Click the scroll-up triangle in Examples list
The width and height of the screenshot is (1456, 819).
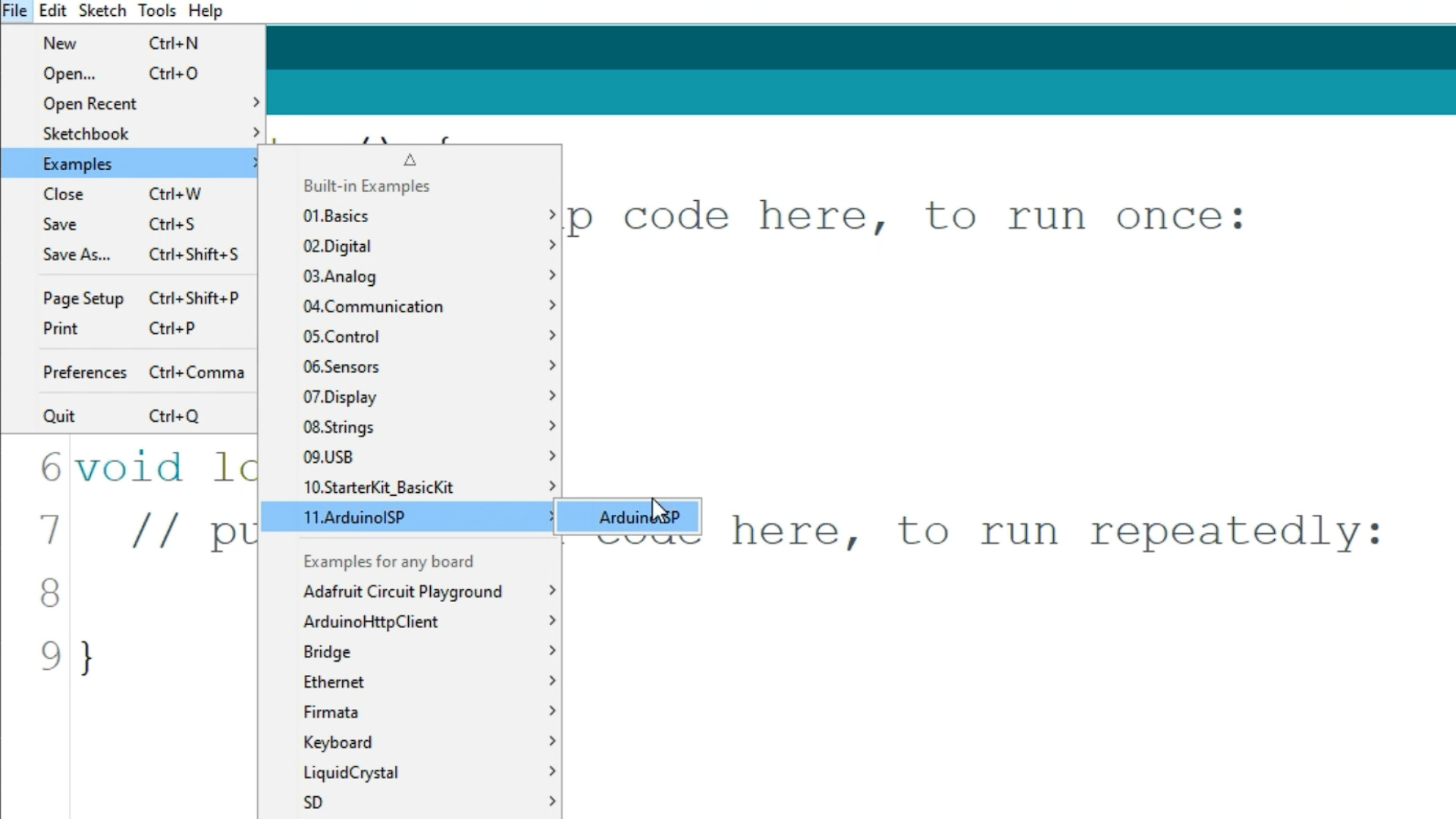pos(409,160)
